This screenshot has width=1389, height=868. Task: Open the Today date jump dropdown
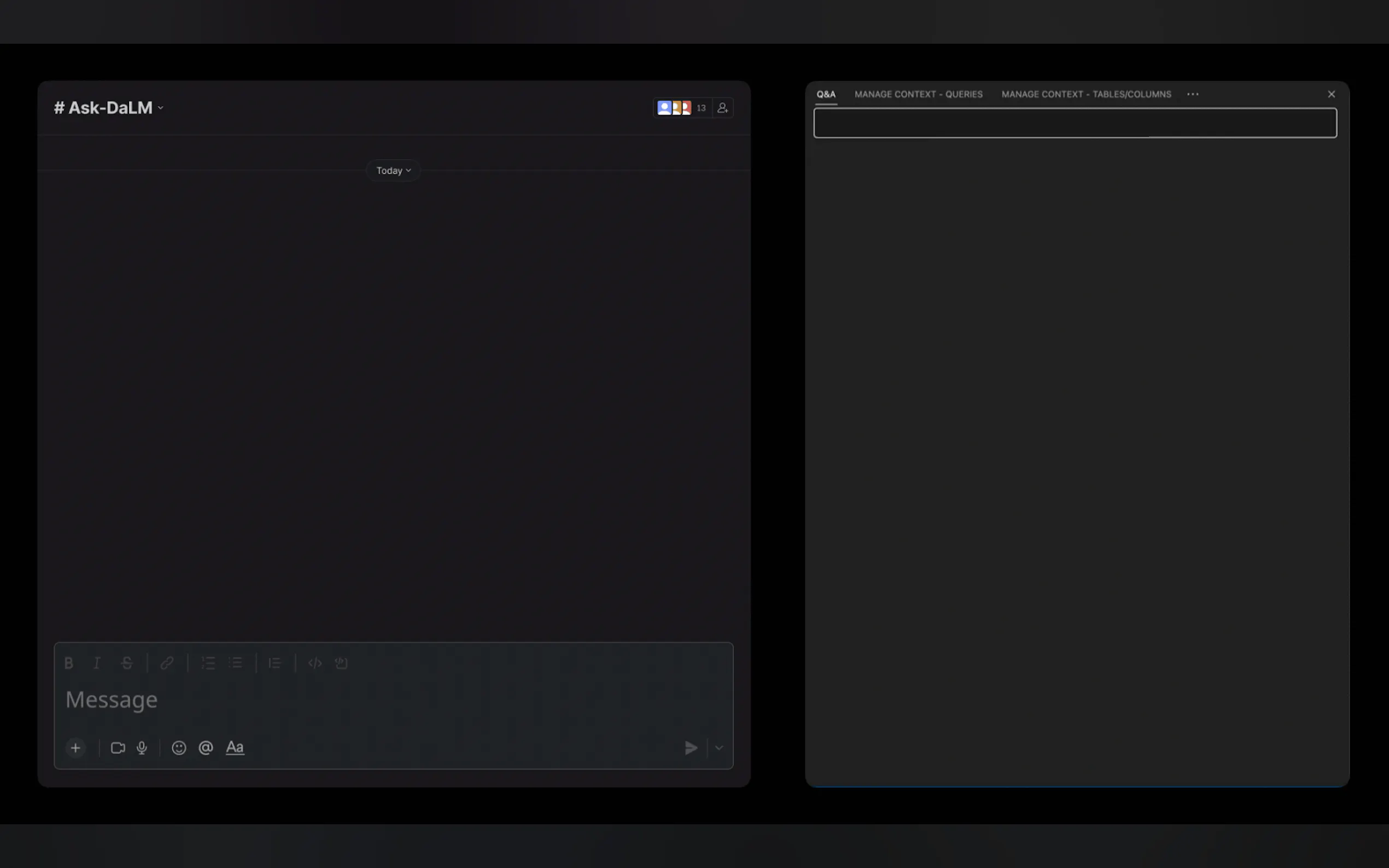pos(393,171)
